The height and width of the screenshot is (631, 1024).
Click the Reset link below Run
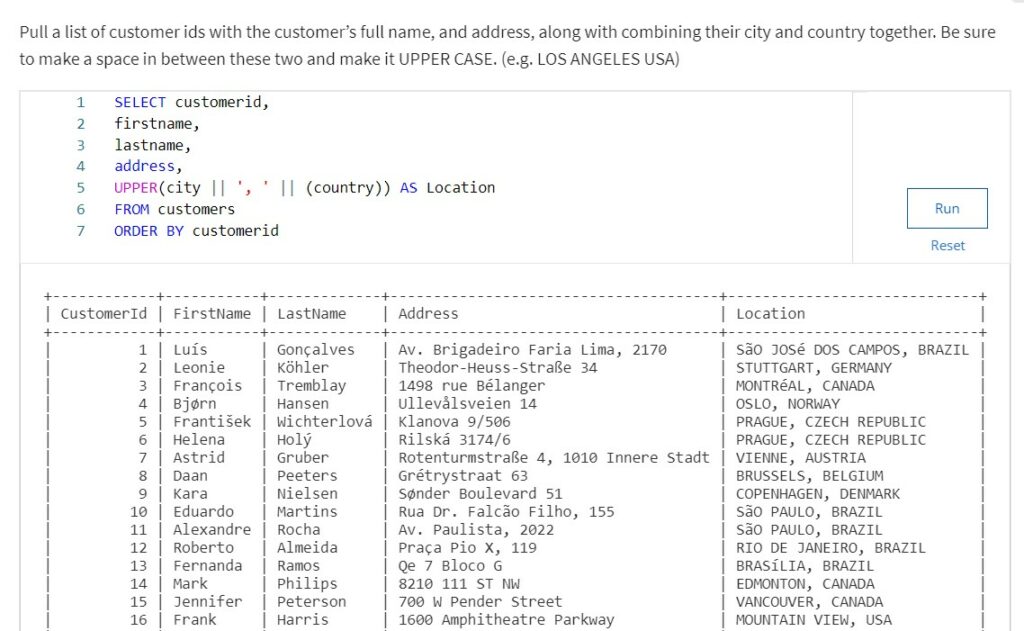pyautogui.click(x=946, y=245)
